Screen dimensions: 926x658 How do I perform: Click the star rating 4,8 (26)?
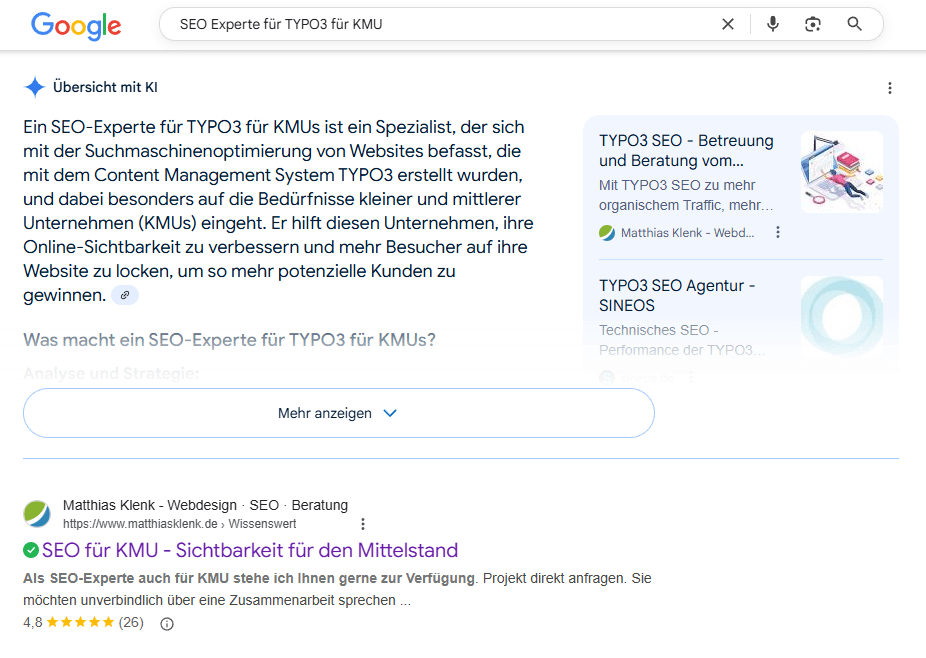click(83, 623)
